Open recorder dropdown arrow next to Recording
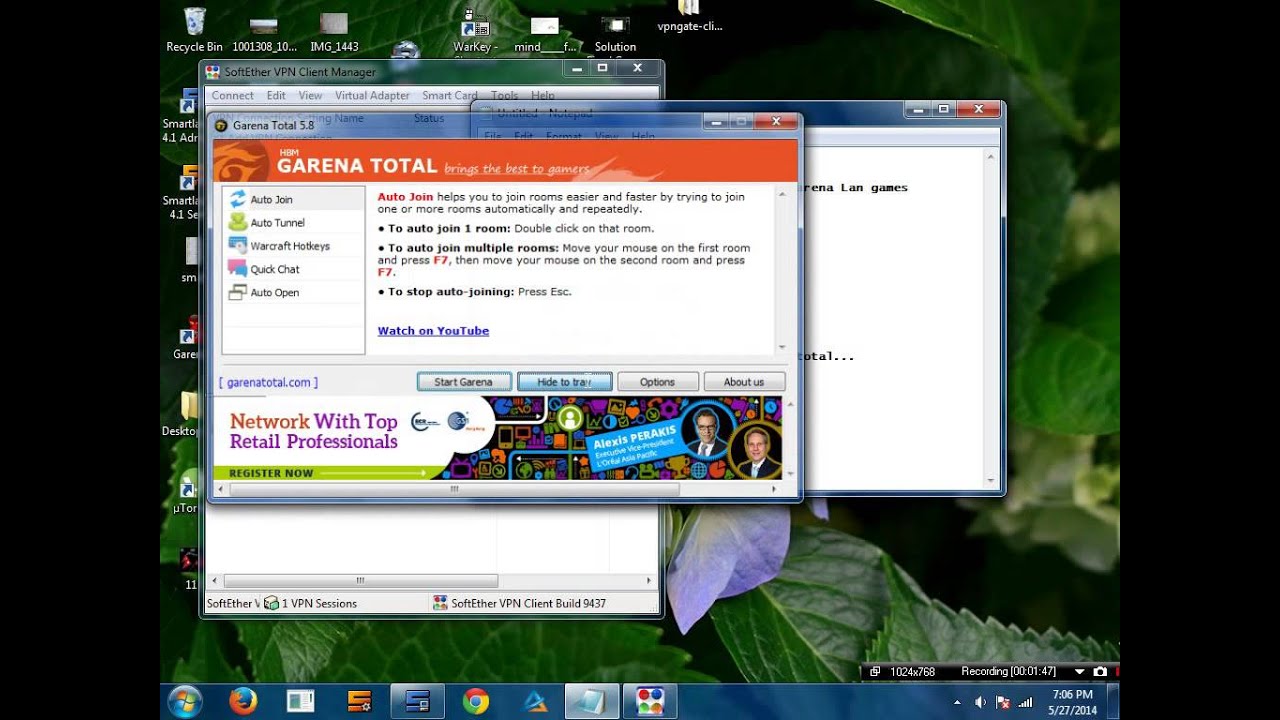 1079,671
